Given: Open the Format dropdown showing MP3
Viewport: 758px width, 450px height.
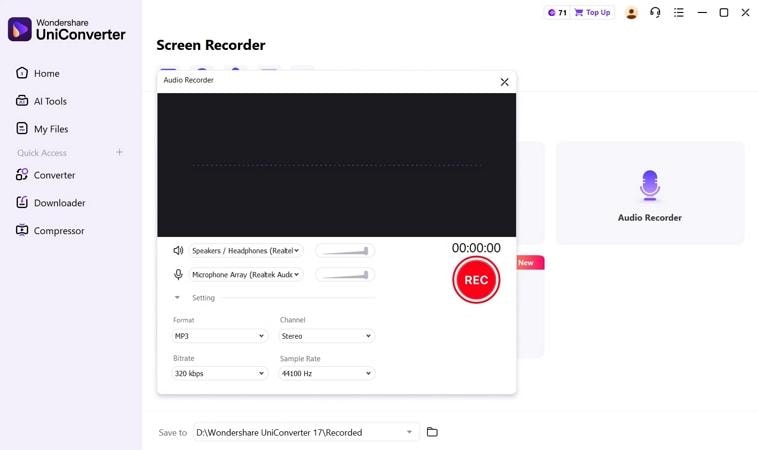Looking at the screenshot, I should click(219, 336).
